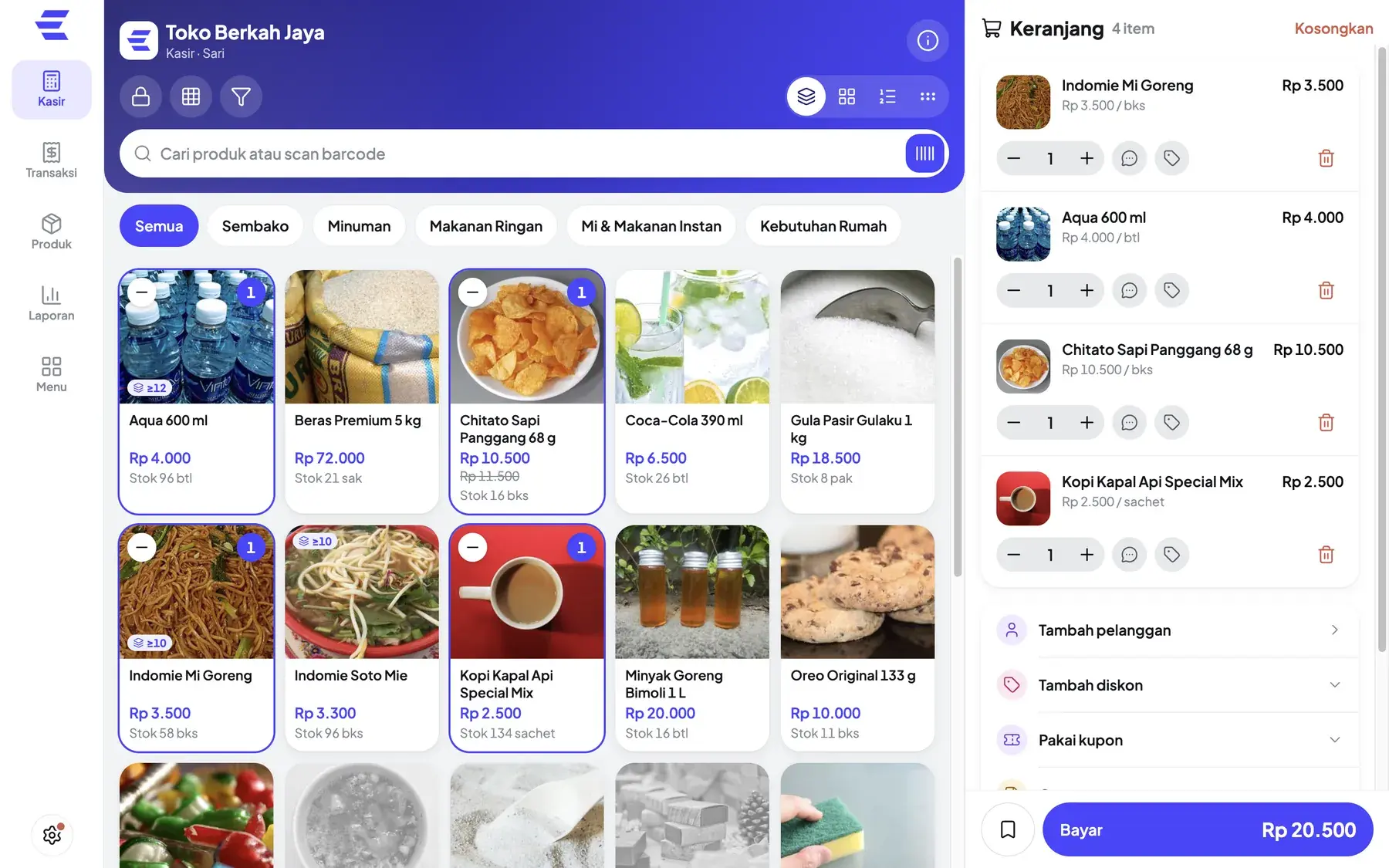The height and width of the screenshot is (868, 1389).
Task: Open Laporan reports in sidebar
Action: (51, 303)
